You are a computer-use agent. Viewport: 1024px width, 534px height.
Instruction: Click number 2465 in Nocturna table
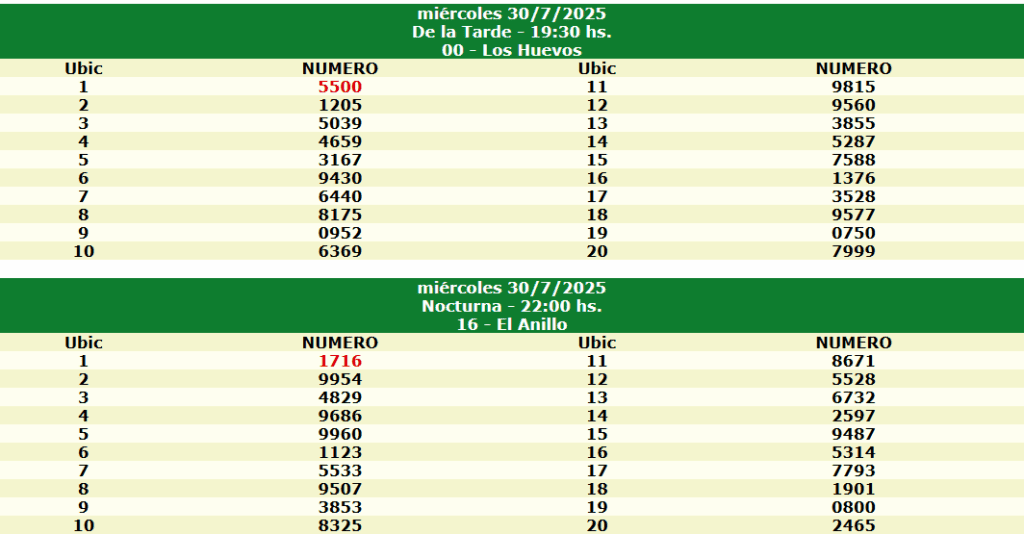pos(854,526)
